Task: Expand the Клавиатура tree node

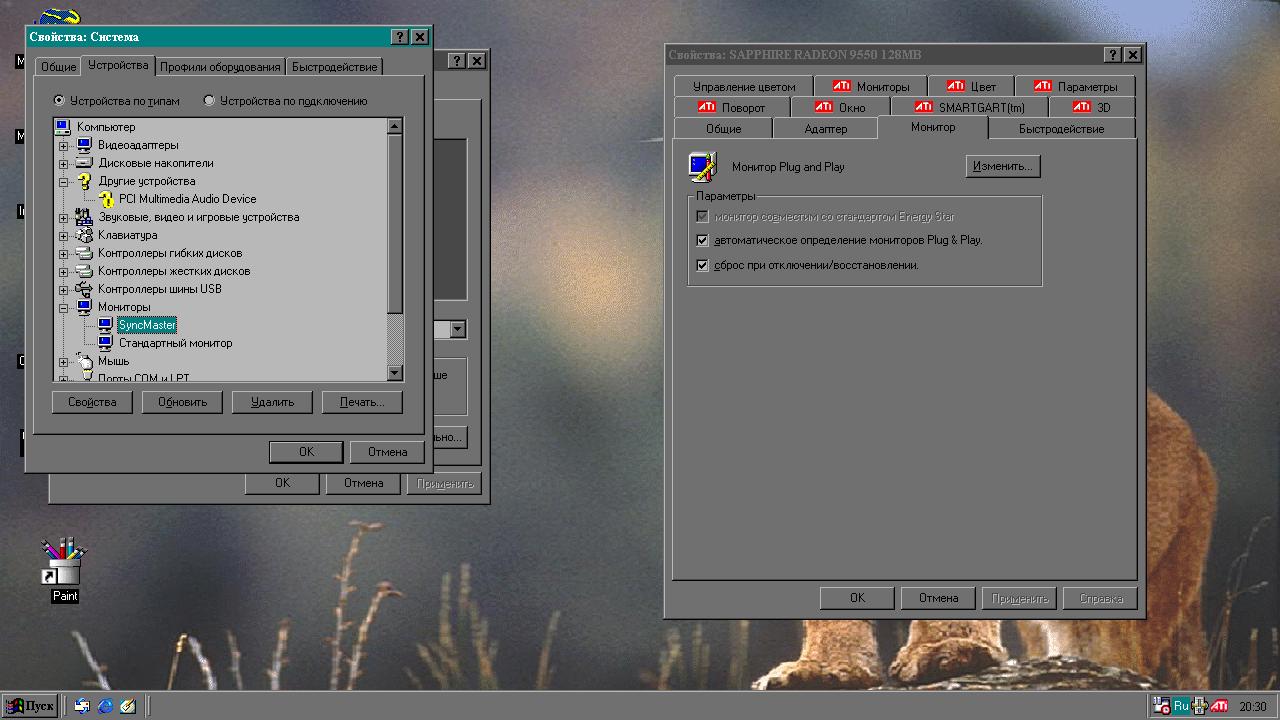Action: coord(64,235)
